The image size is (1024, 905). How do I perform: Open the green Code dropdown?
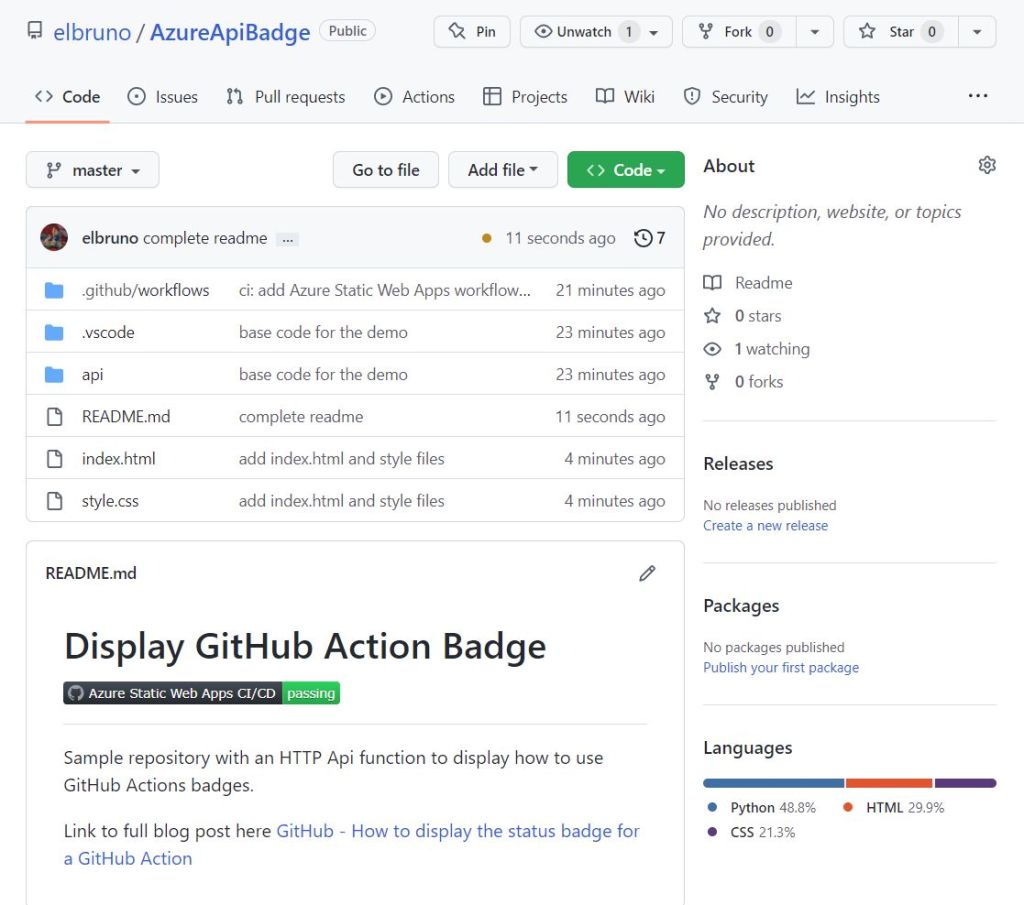pos(625,170)
